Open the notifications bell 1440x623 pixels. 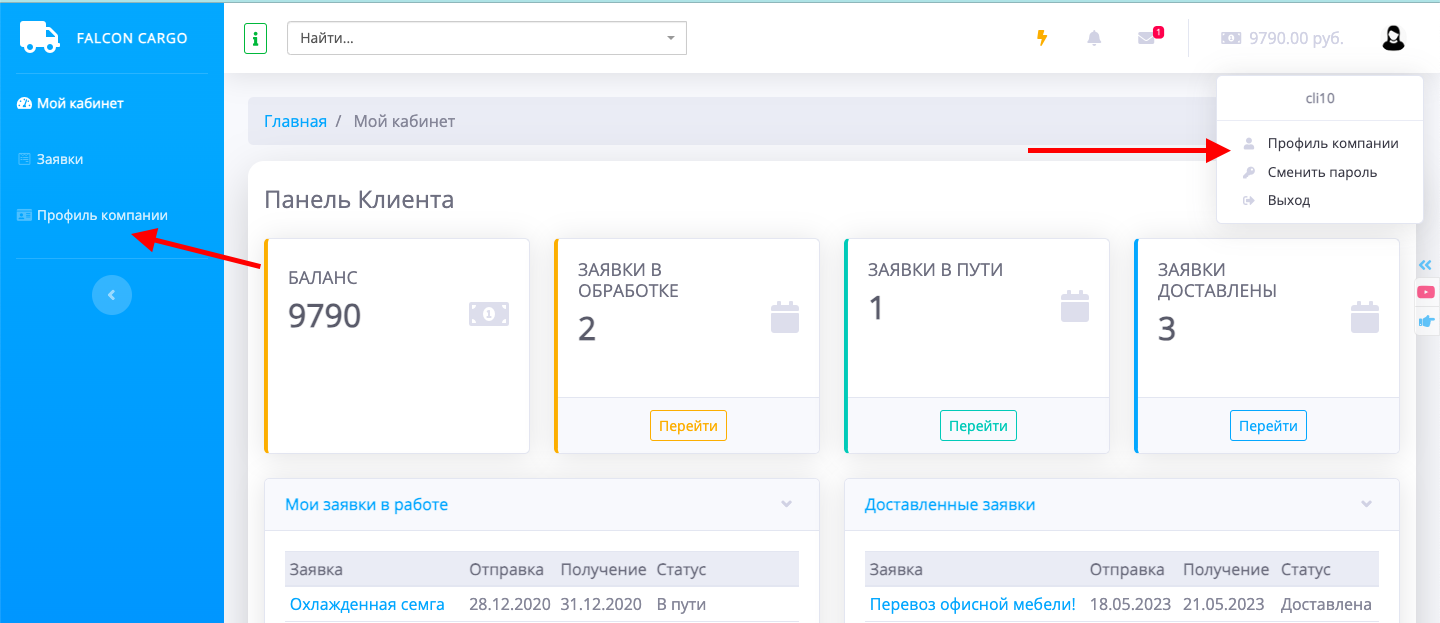1094,38
